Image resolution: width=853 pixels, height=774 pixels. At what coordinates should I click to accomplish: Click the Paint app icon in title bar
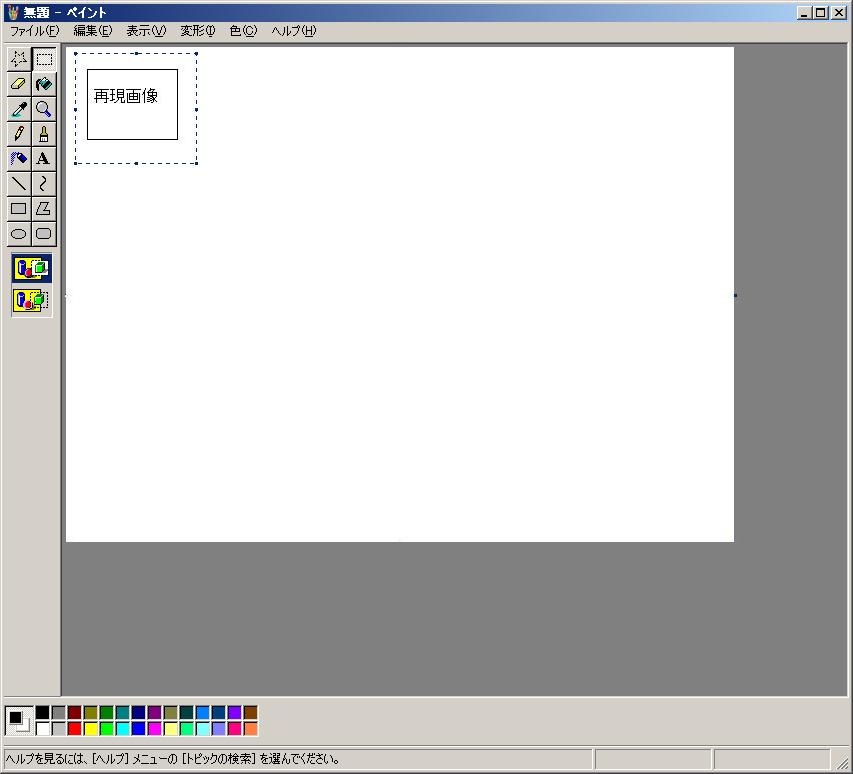coord(14,13)
